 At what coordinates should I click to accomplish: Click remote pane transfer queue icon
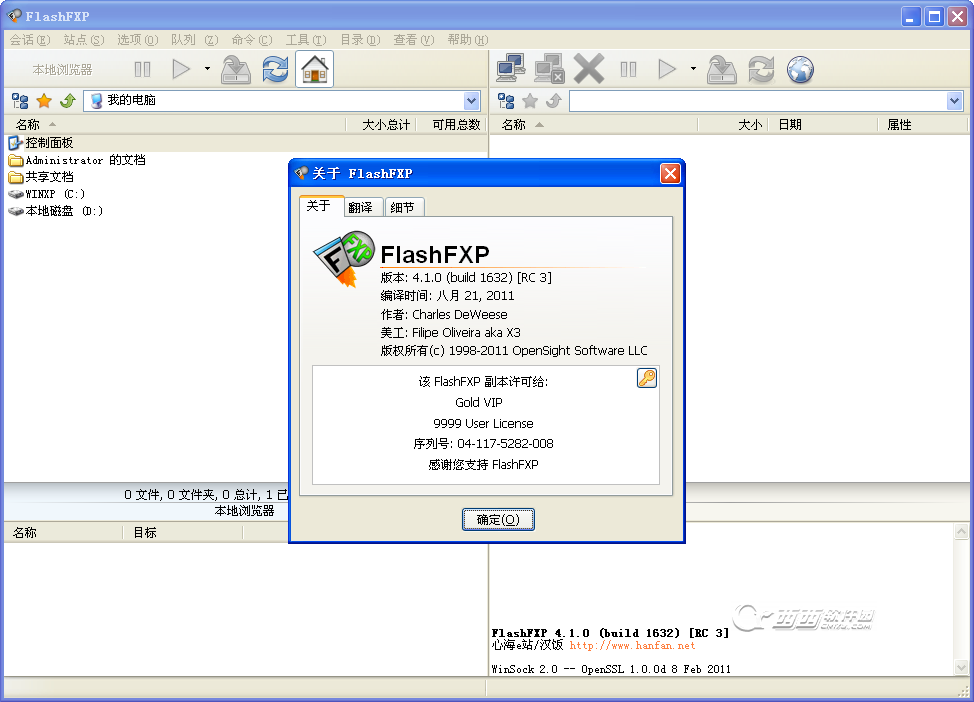pyautogui.click(x=722, y=69)
